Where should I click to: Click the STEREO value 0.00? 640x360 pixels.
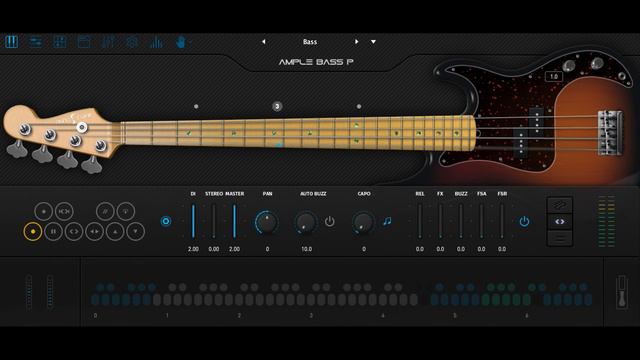click(x=213, y=249)
